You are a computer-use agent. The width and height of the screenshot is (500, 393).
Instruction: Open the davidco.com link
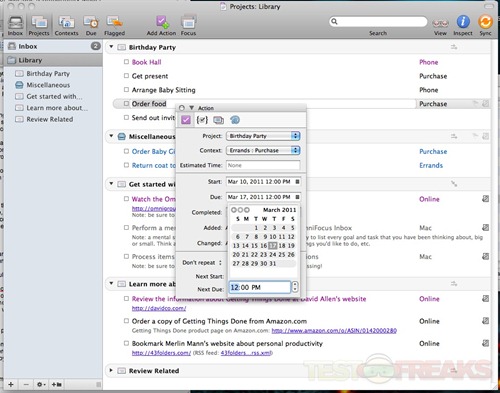coord(159,308)
